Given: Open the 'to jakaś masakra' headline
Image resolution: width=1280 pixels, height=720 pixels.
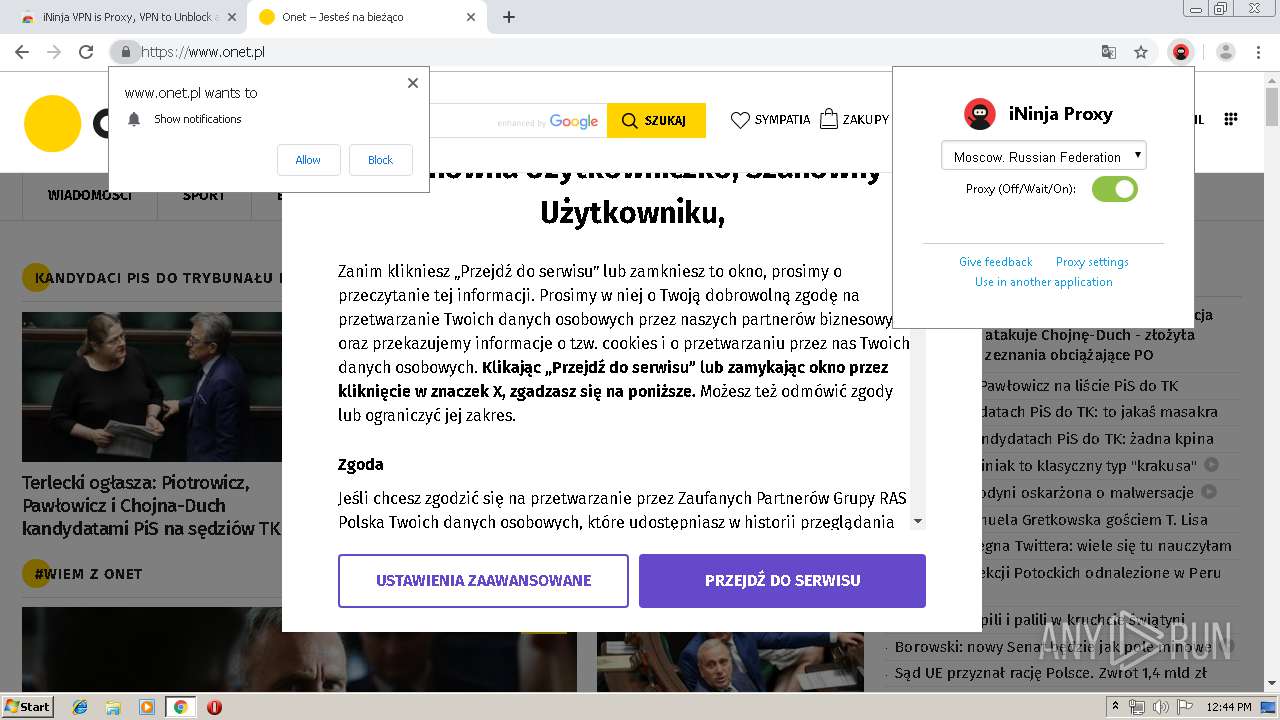Looking at the screenshot, I should pos(1098,412).
